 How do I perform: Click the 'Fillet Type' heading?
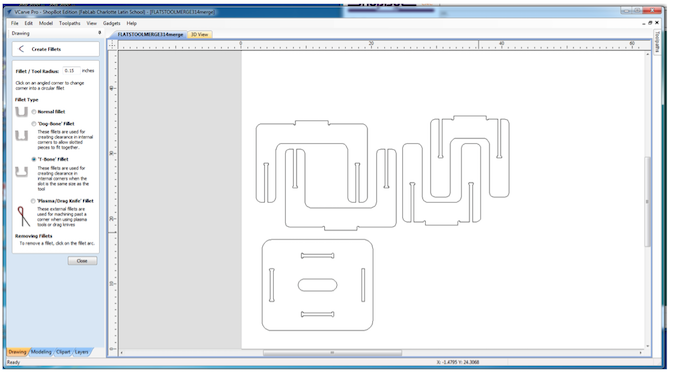point(27,100)
